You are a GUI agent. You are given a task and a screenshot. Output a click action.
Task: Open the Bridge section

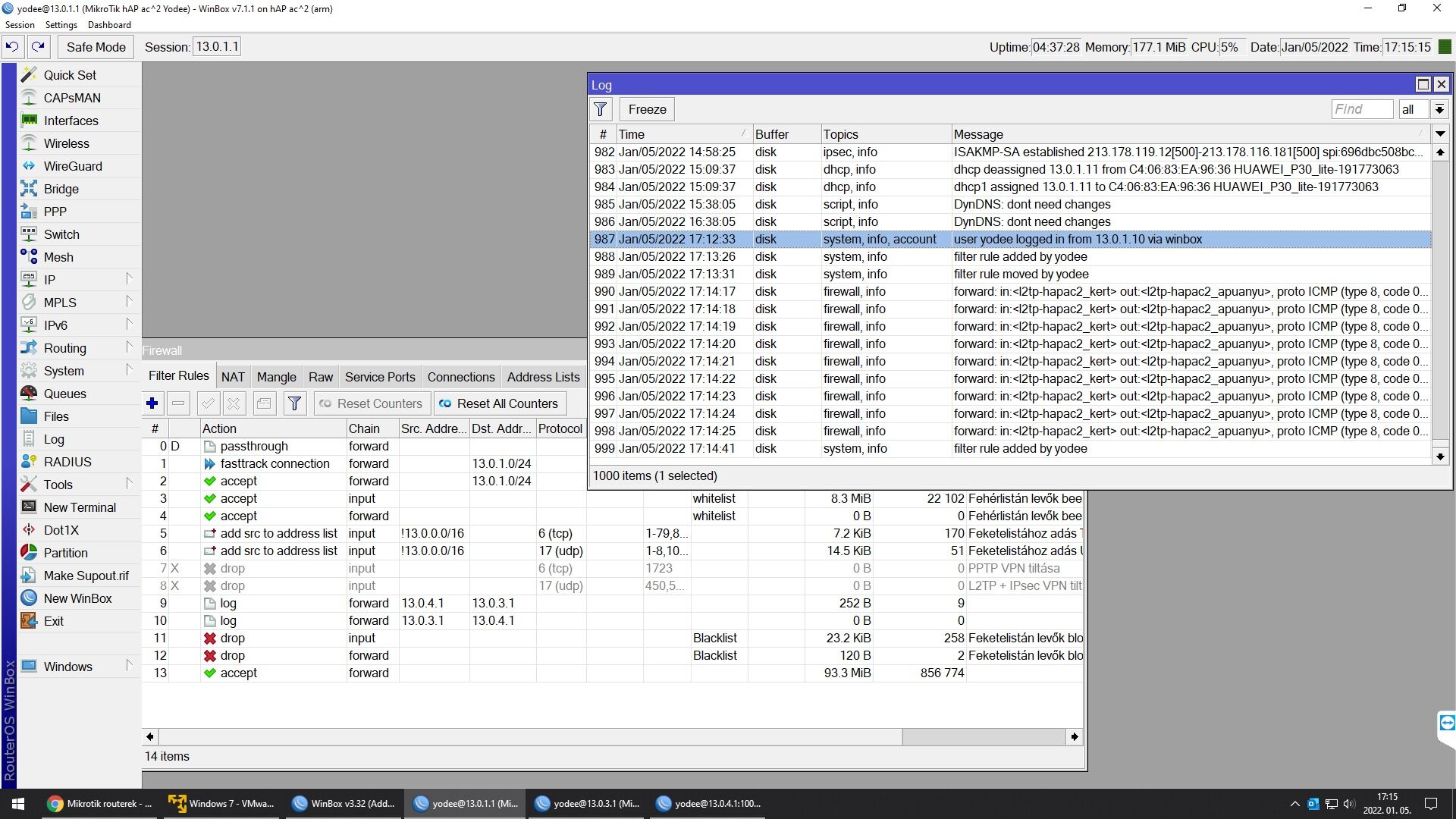pos(61,189)
